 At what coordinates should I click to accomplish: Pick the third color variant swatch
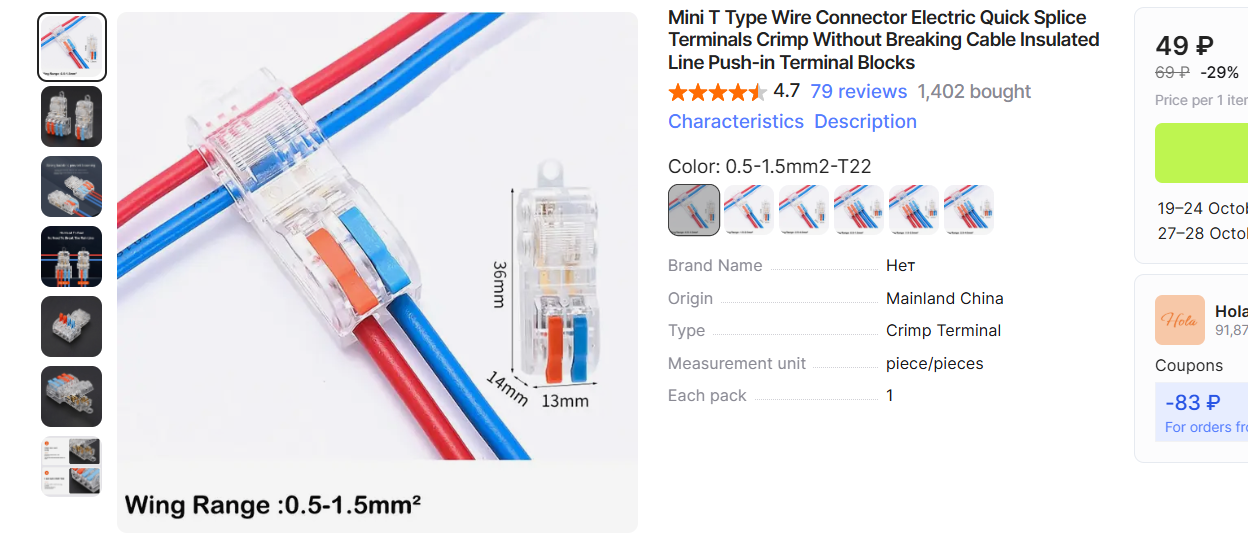[x=804, y=210]
